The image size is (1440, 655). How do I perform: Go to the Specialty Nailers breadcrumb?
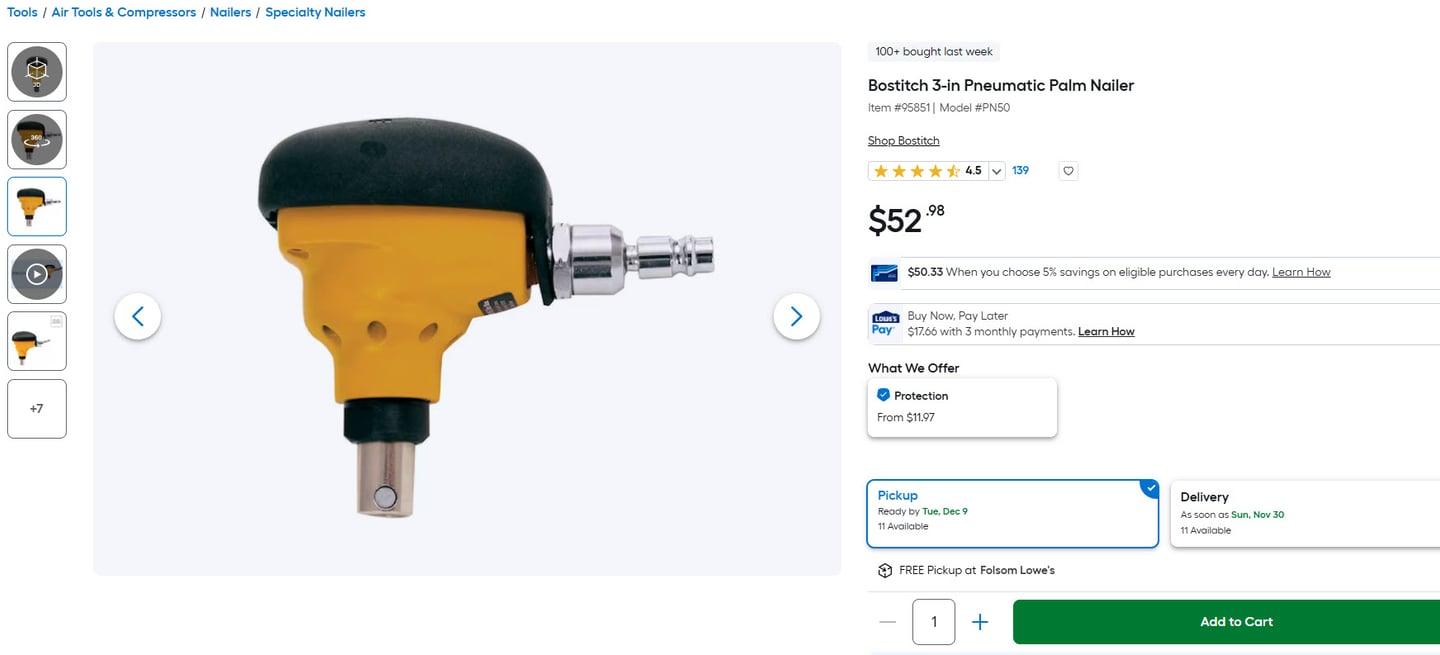click(315, 13)
